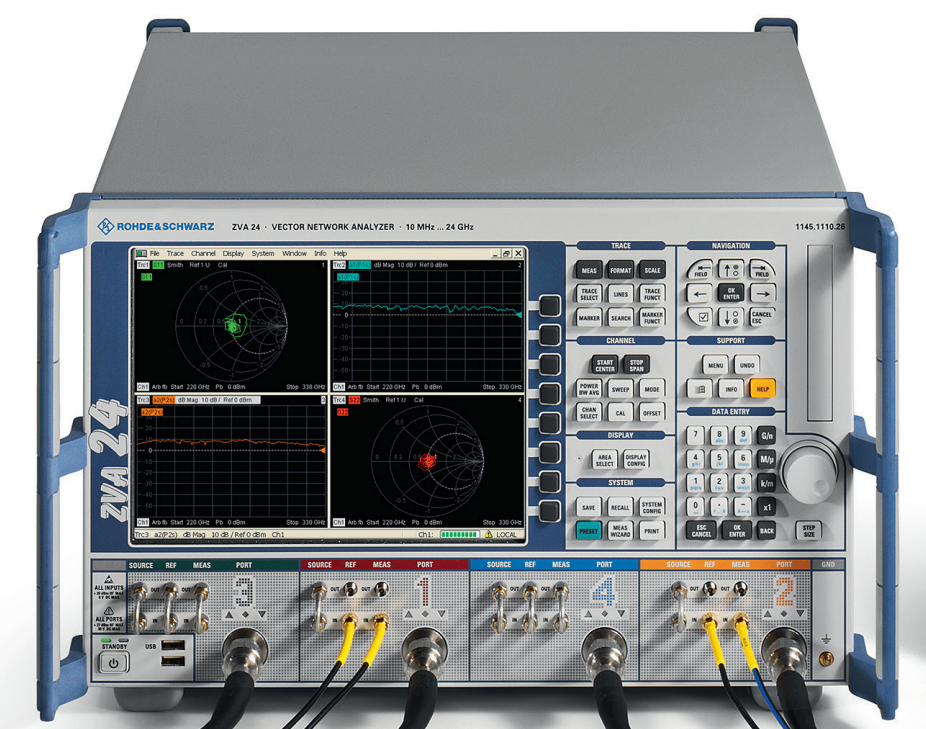Toggle the checkmark key in Navigation
The image size is (926, 729).
pos(702,317)
